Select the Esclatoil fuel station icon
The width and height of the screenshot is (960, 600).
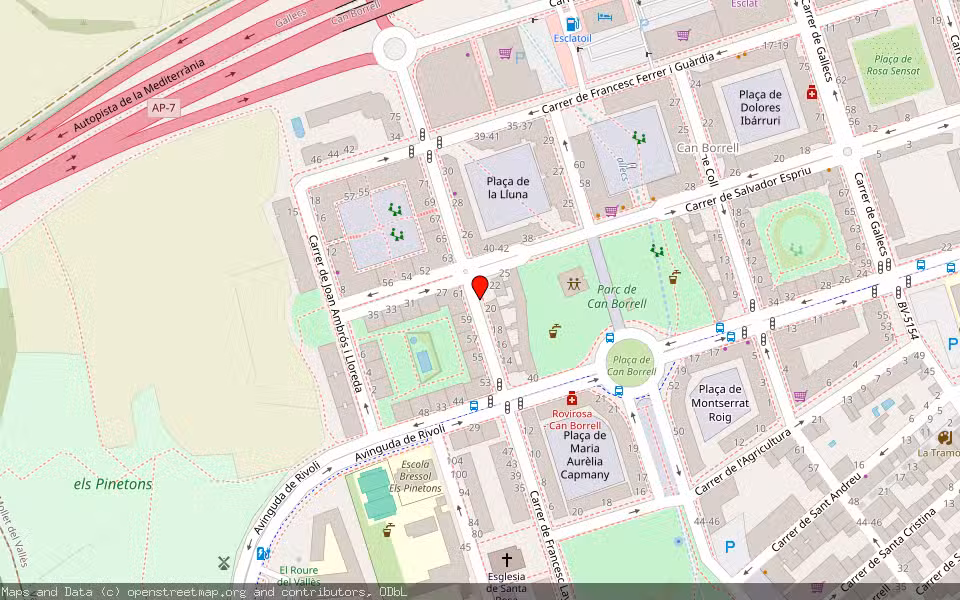pos(572,24)
